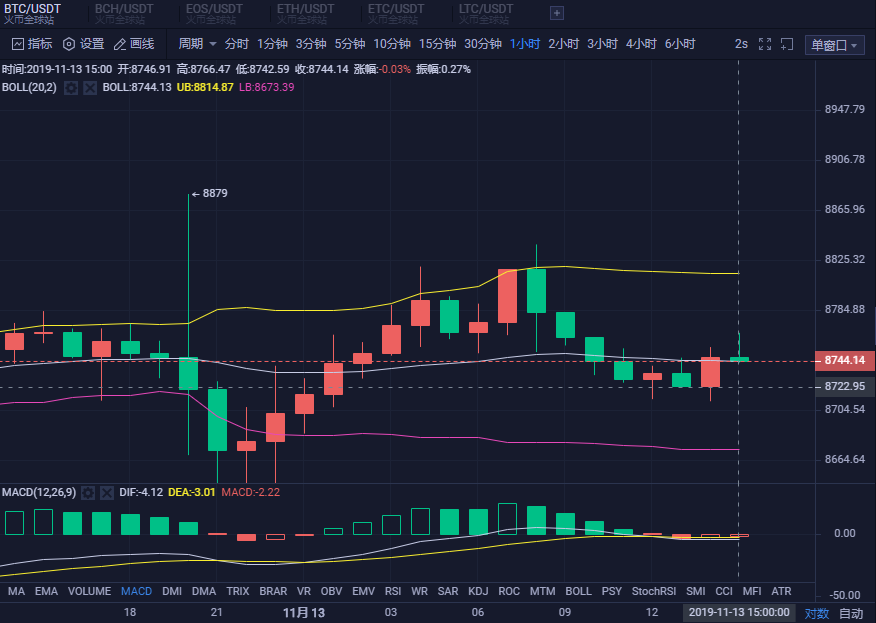
Task: Open MACD indicator settings gear icon
Action: point(90,492)
